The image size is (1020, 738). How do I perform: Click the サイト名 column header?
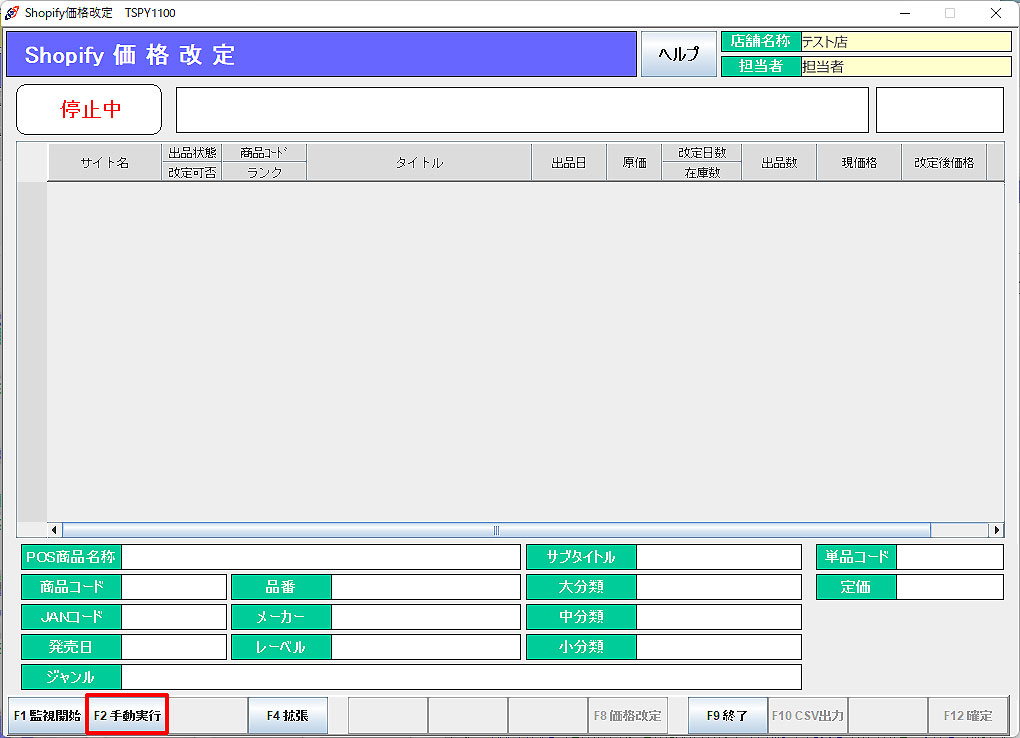(104, 162)
